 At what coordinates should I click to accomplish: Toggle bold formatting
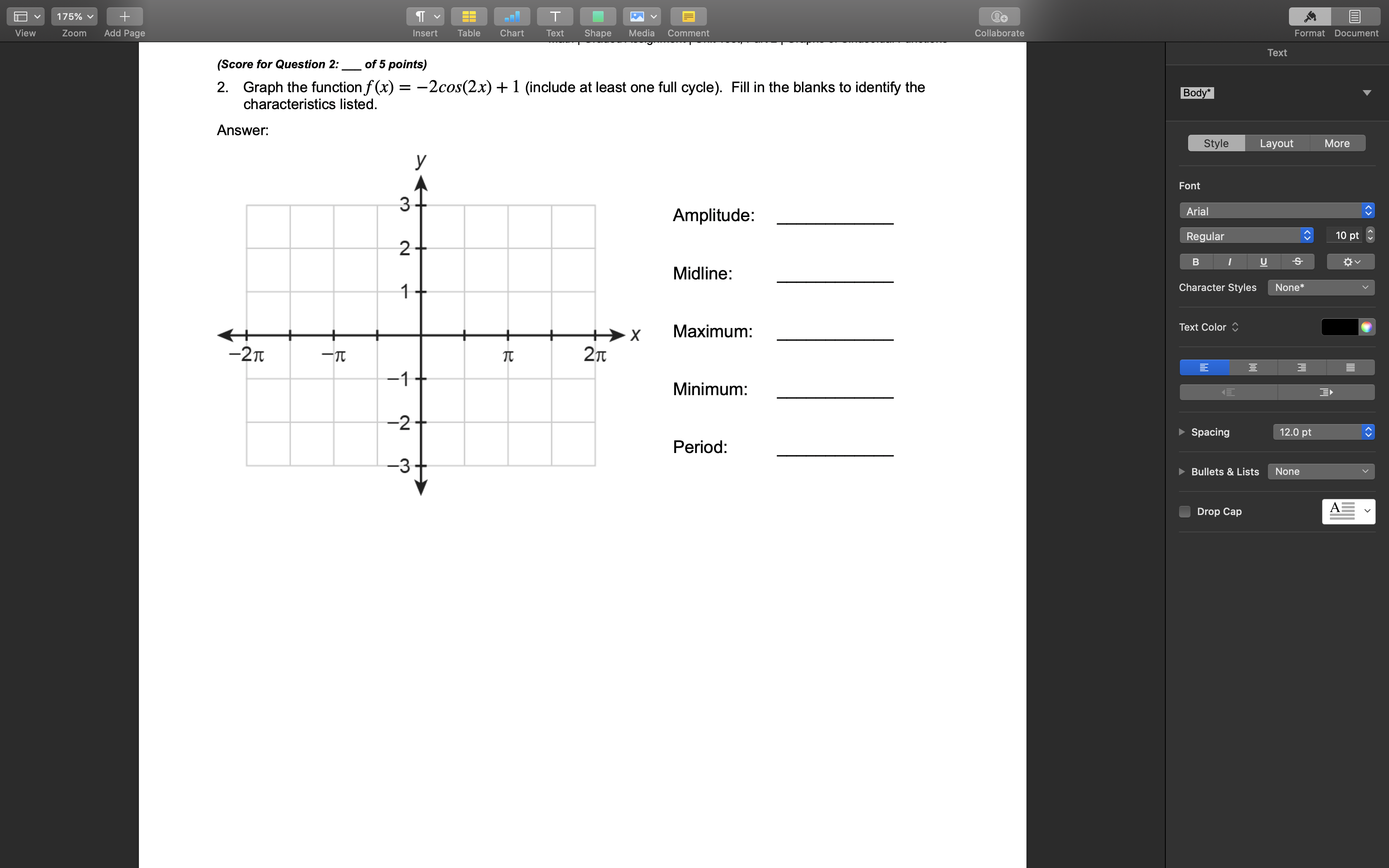point(1196,262)
